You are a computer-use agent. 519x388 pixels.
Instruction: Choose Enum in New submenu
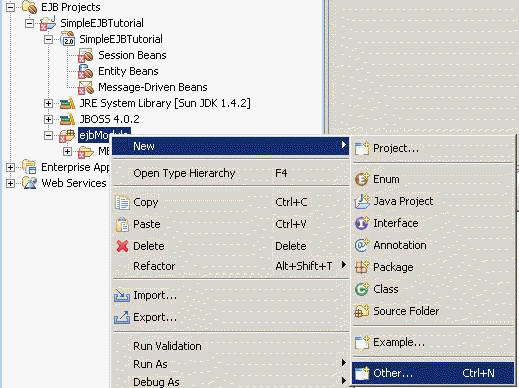coord(433,179)
